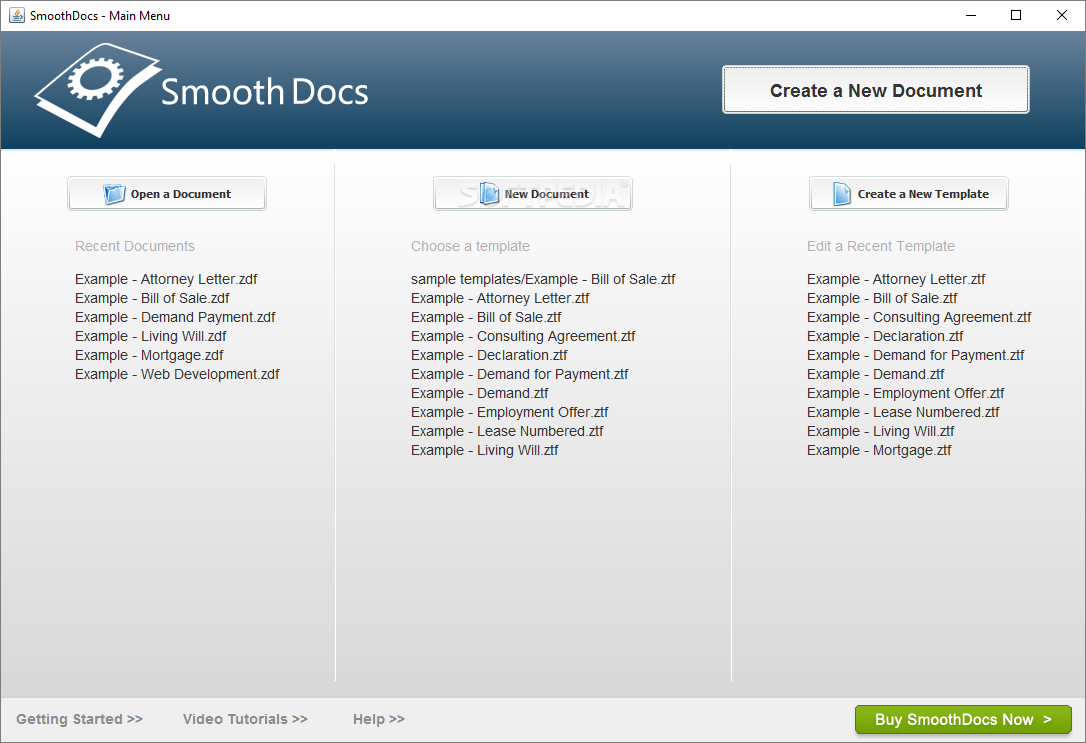The width and height of the screenshot is (1086, 743).
Task: Choose template Example - Employment Offer.ztf in middle column
Action: click(x=510, y=413)
